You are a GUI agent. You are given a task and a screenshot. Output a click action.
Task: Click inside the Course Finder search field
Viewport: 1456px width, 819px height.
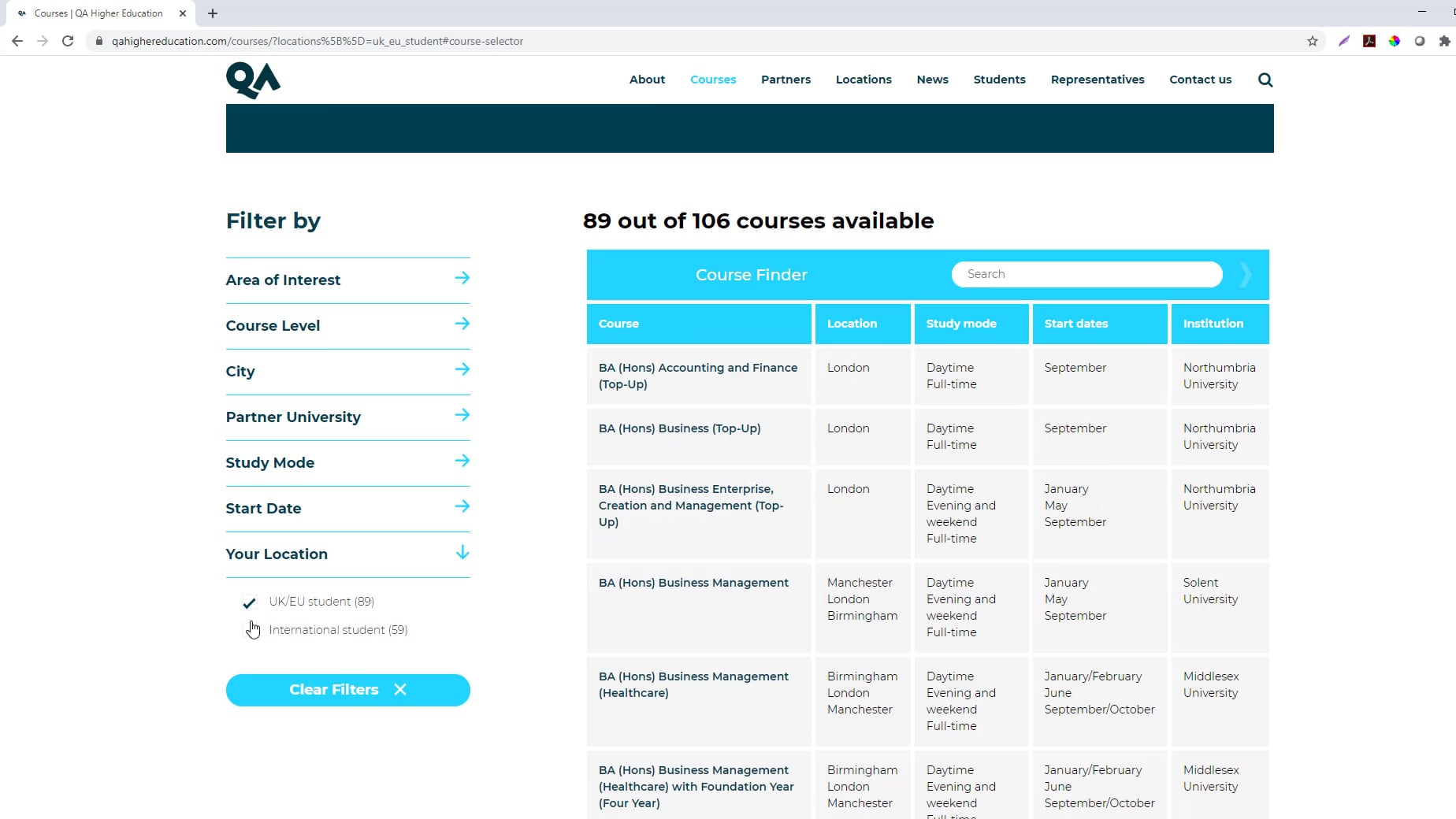[x=1086, y=274]
